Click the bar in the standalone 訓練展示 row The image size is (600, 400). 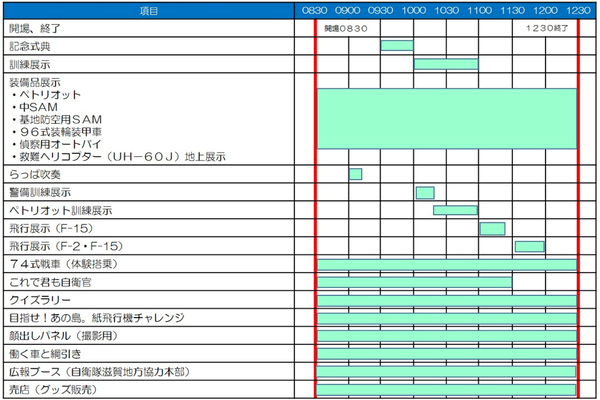(x=446, y=64)
